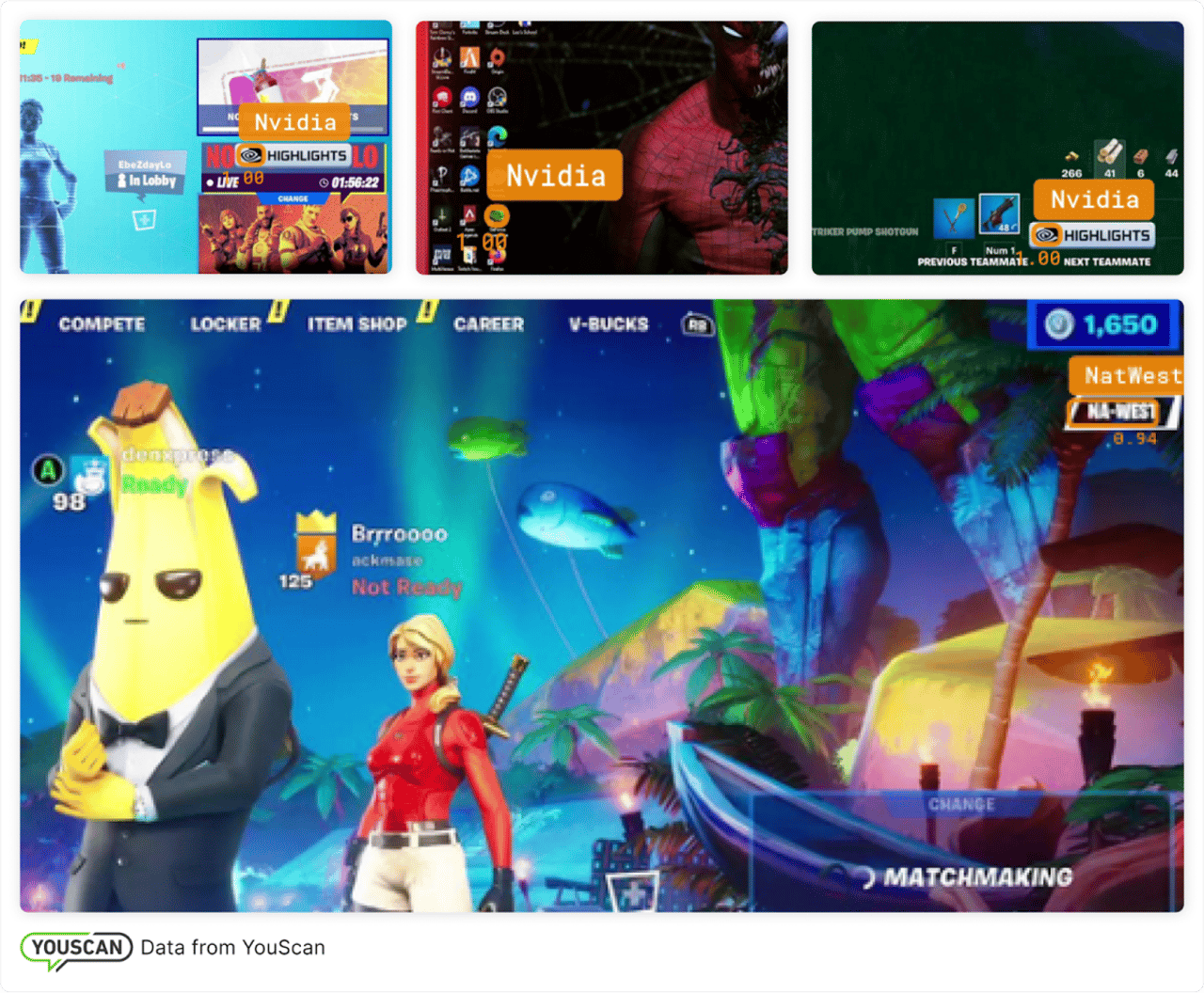
Task: Click the player name Brrroooo
Action: [x=399, y=534]
